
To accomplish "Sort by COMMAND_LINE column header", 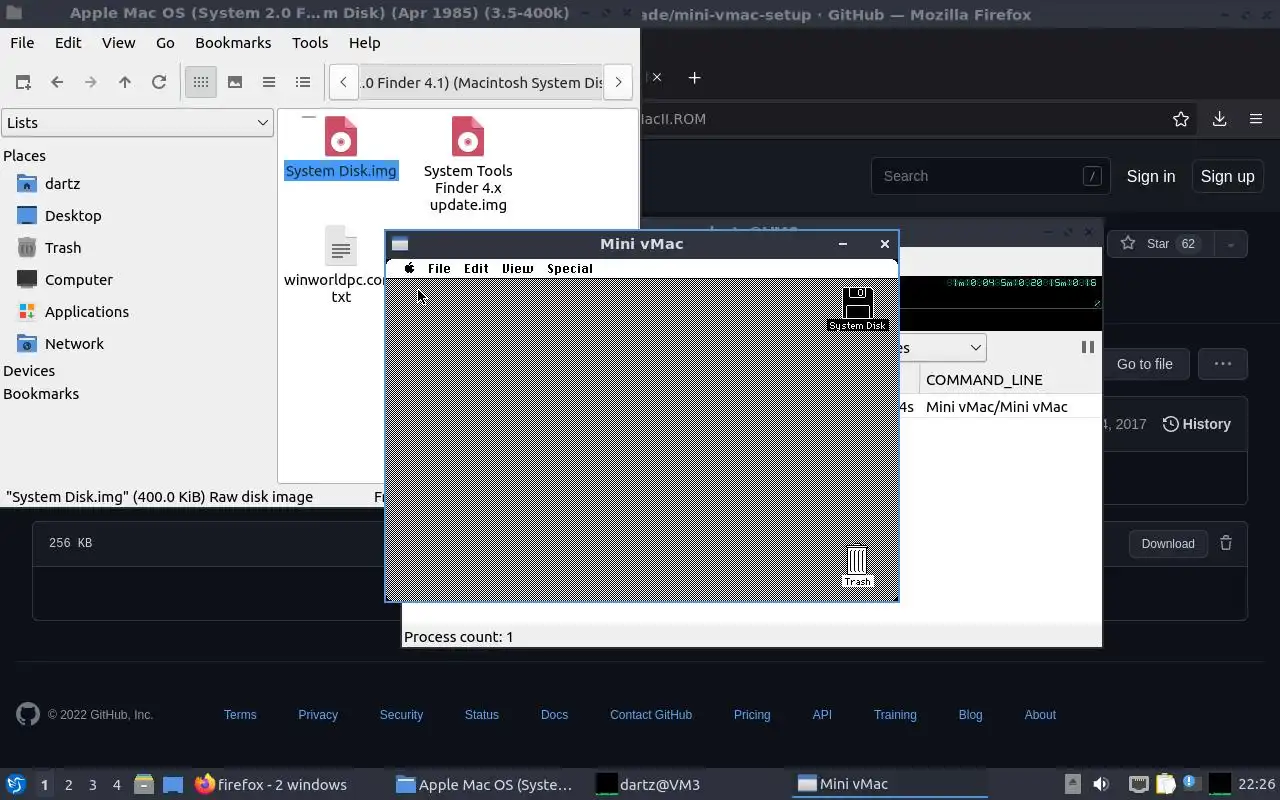I will click(x=984, y=380).
